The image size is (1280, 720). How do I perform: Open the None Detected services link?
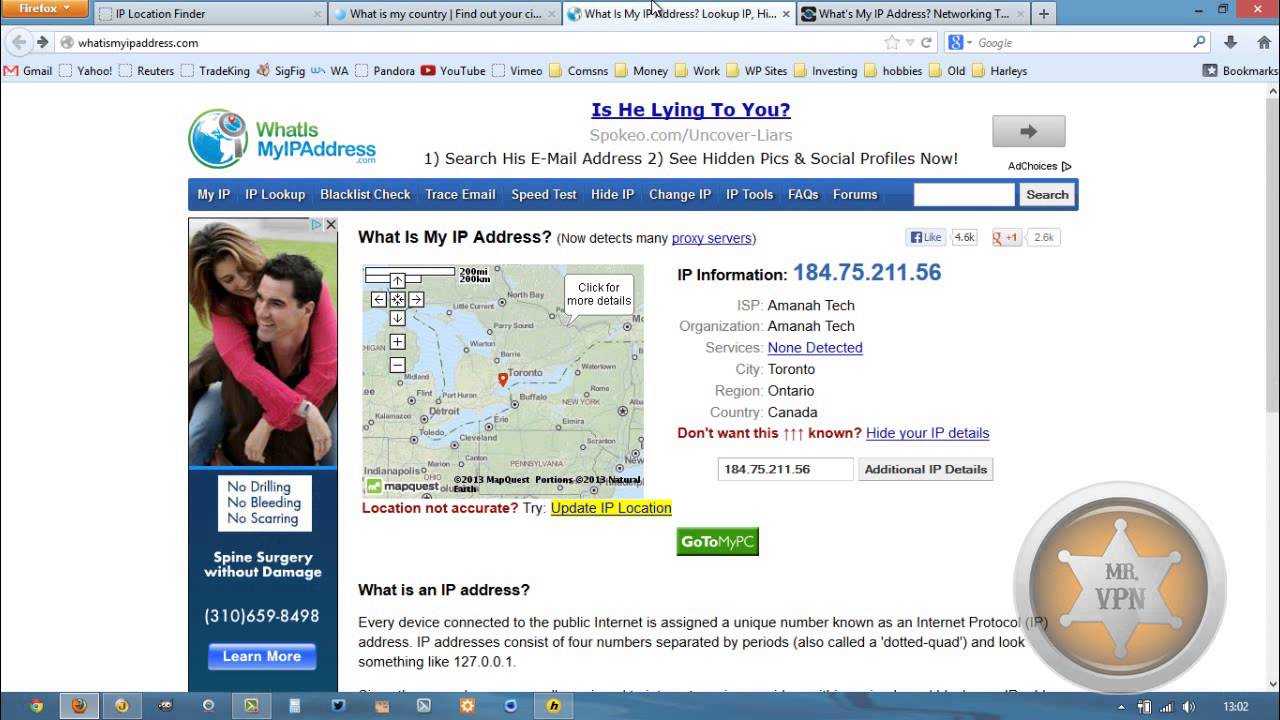click(815, 348)
